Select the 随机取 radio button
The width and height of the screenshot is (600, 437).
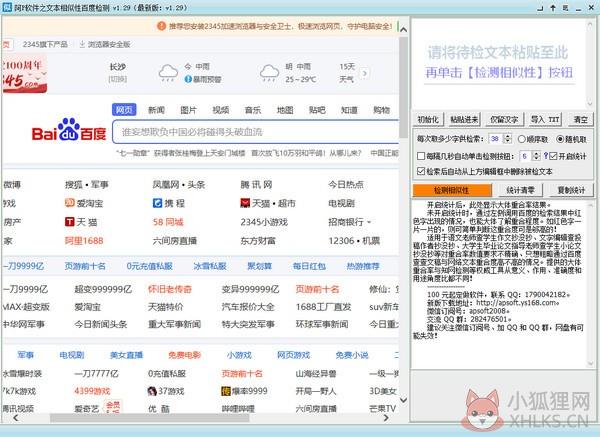tap(560, 139)
